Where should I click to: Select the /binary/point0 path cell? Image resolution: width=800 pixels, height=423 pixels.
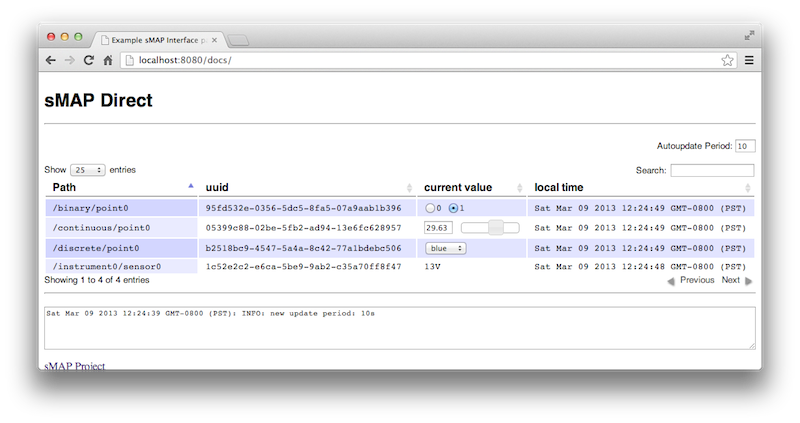(x=121, y=208)
